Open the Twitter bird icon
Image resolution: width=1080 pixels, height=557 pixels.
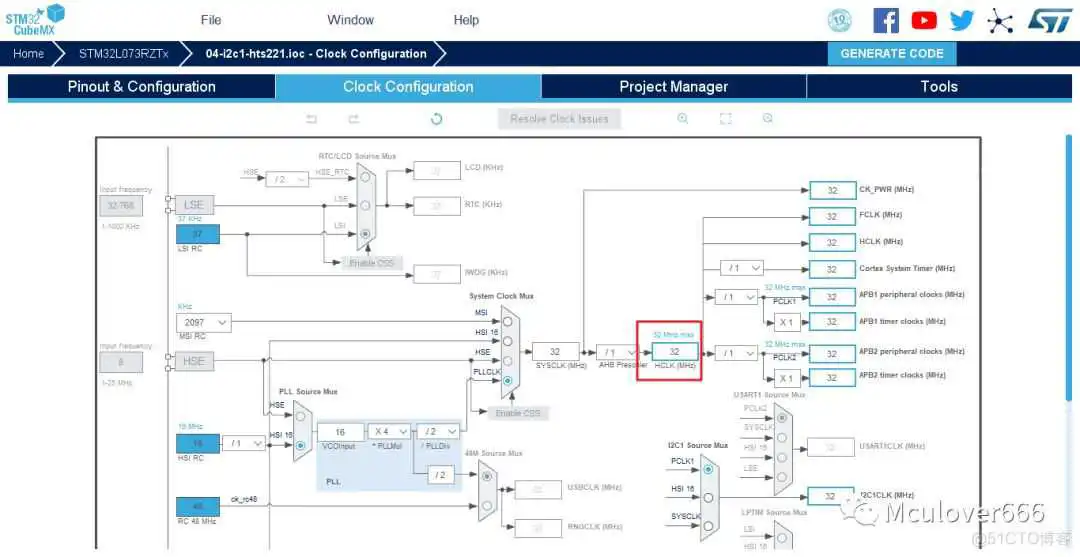click(961, 20)
